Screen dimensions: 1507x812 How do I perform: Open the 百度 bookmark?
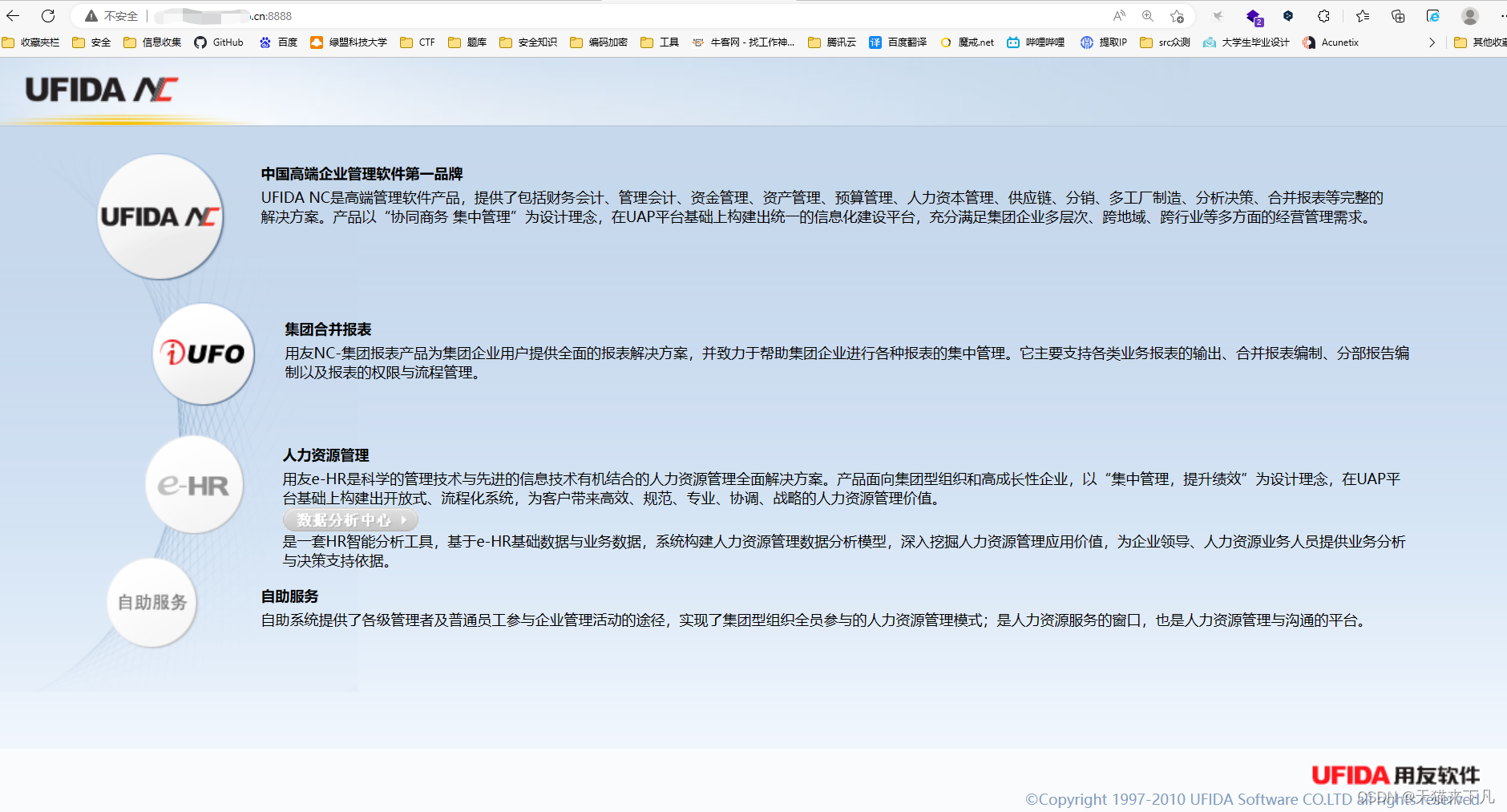click(x=278, y=42)
